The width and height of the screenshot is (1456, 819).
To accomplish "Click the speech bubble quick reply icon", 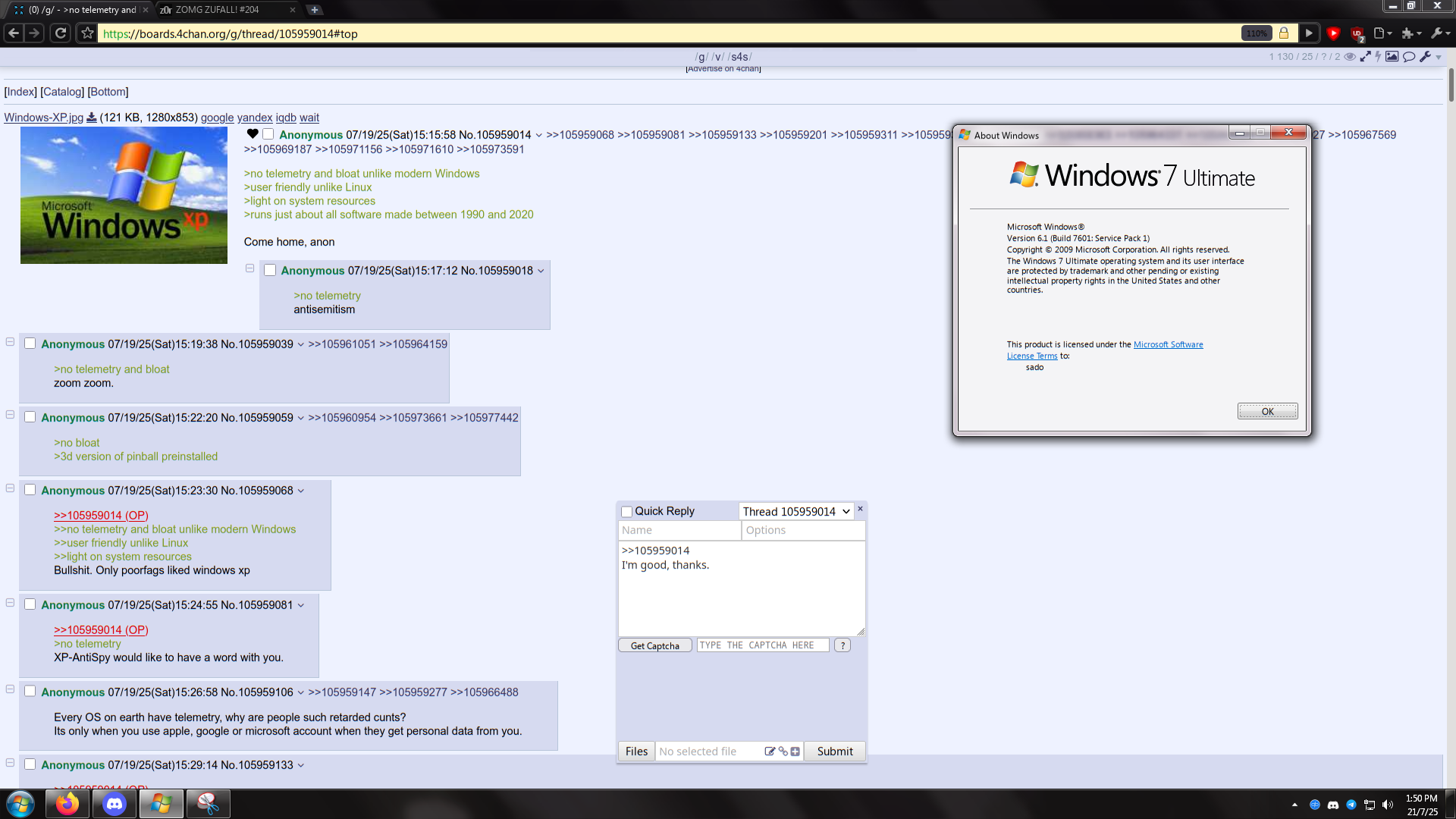I will (1409, 57).
